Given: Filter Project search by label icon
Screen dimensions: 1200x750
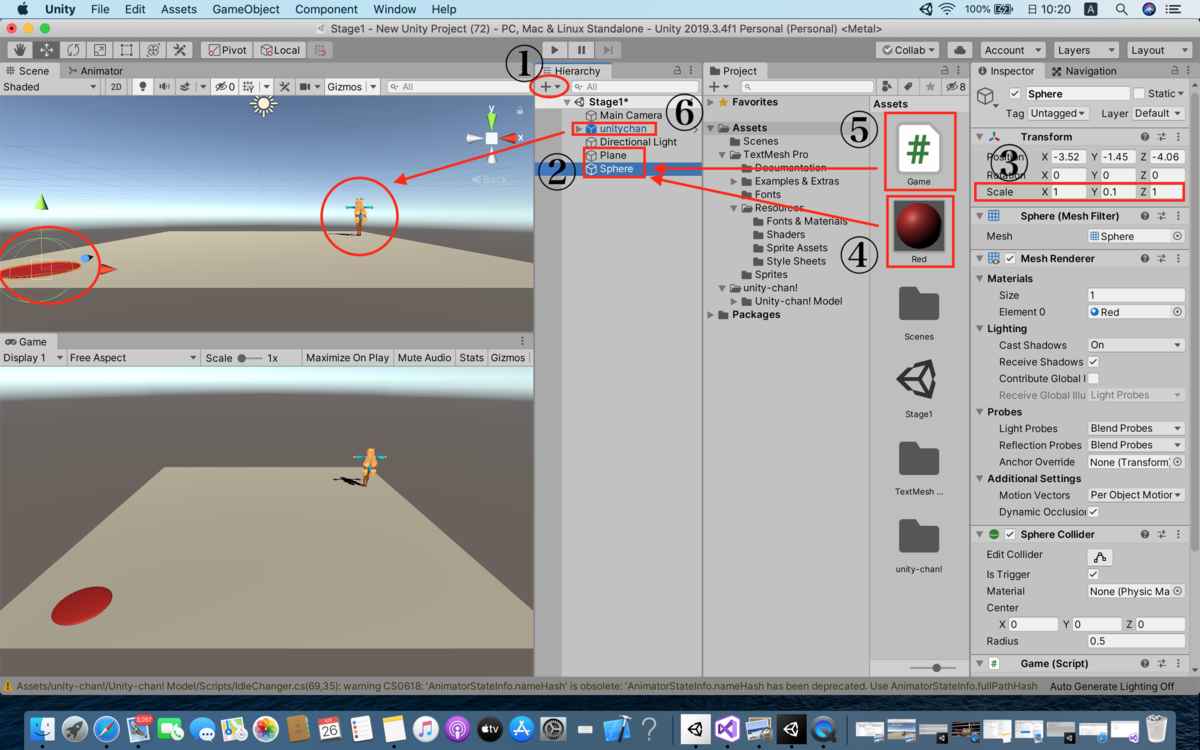Looking at the screenshot, I should pos(909,87).
